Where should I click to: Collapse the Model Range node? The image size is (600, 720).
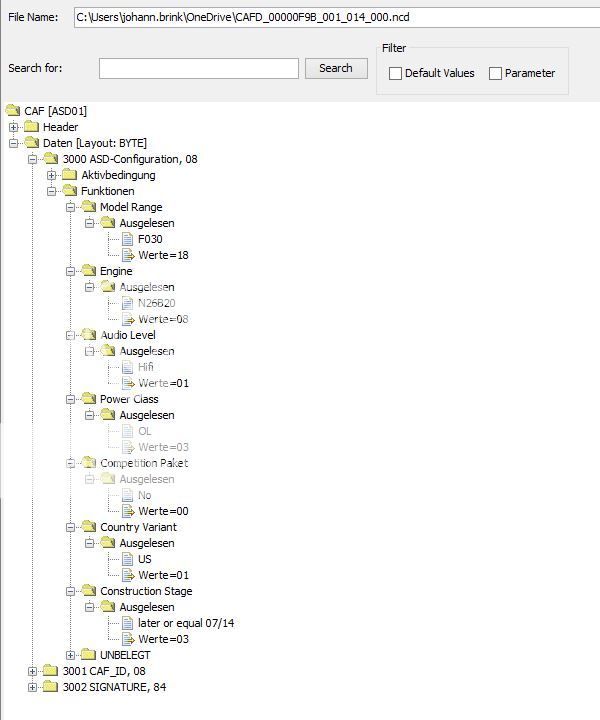(x=71, y=207)
